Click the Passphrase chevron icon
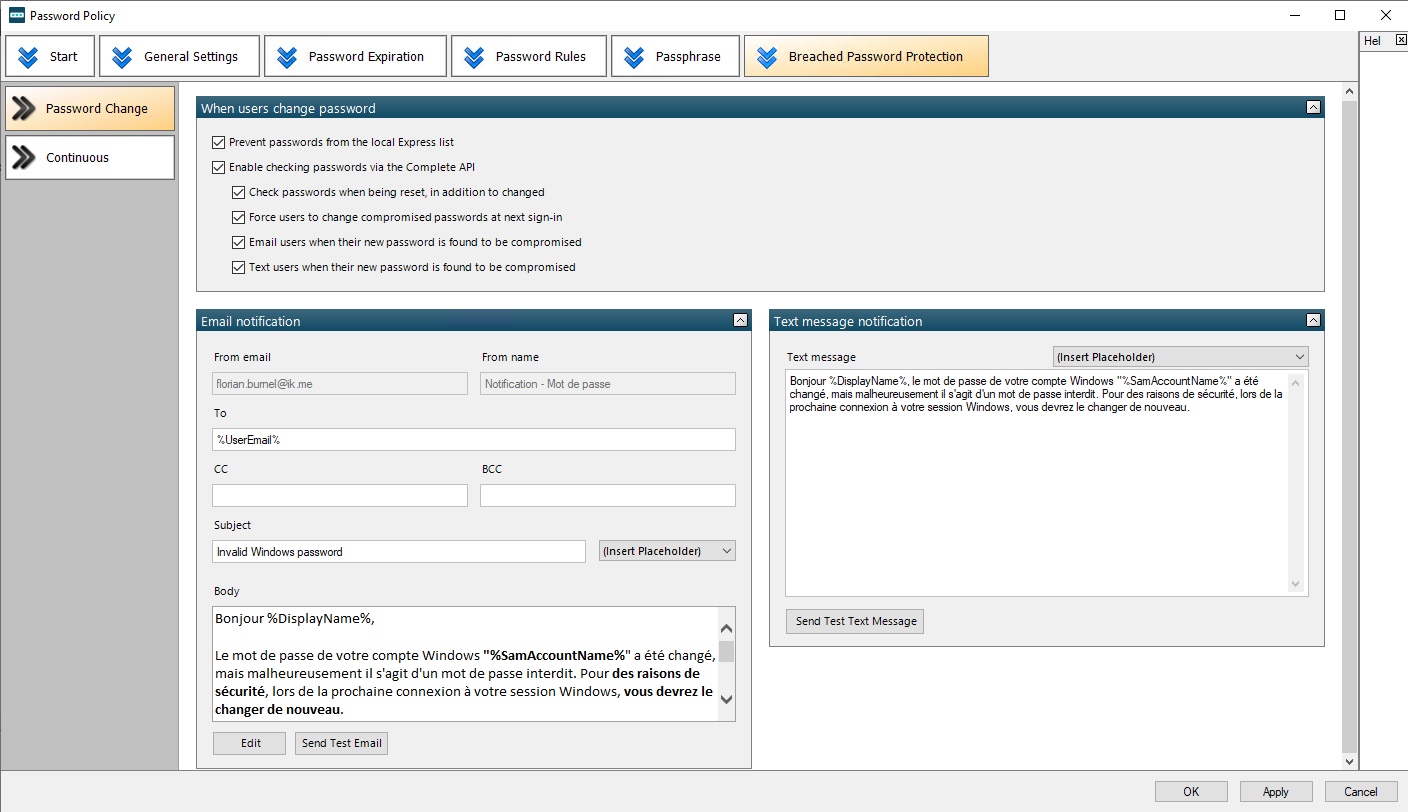This screenshot has height=812, width=1408. pyautogui.click(x=634, y=57)
